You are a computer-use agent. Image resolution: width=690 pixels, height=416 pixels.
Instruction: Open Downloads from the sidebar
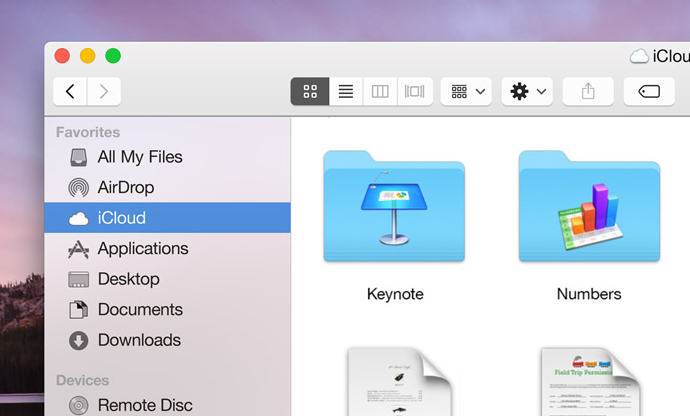tap(167, 340)
